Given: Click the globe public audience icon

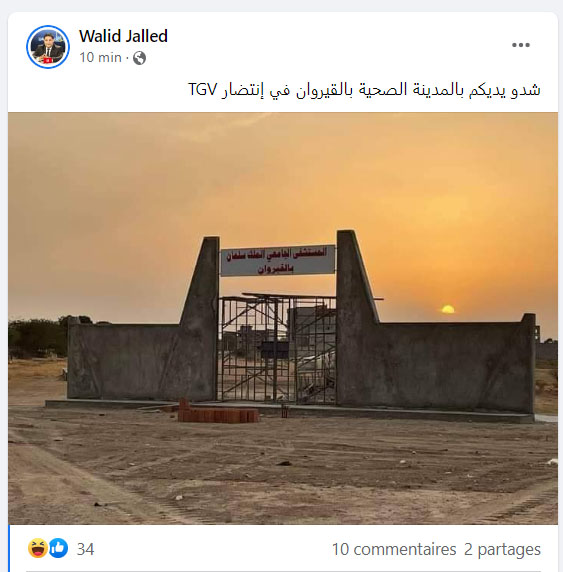Looking at the screenshot, I should click(x=139, y=58).
